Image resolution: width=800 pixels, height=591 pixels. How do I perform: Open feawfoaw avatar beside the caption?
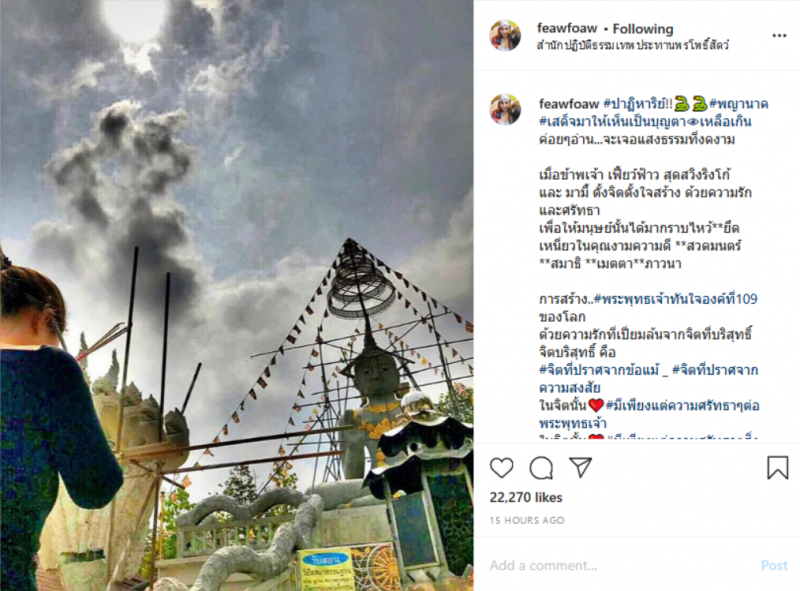505,109
